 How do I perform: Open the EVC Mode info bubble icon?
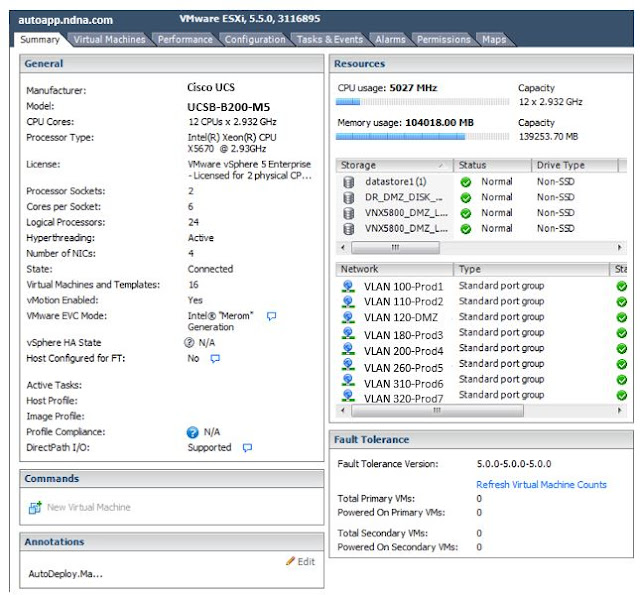[x=271, y=316]
